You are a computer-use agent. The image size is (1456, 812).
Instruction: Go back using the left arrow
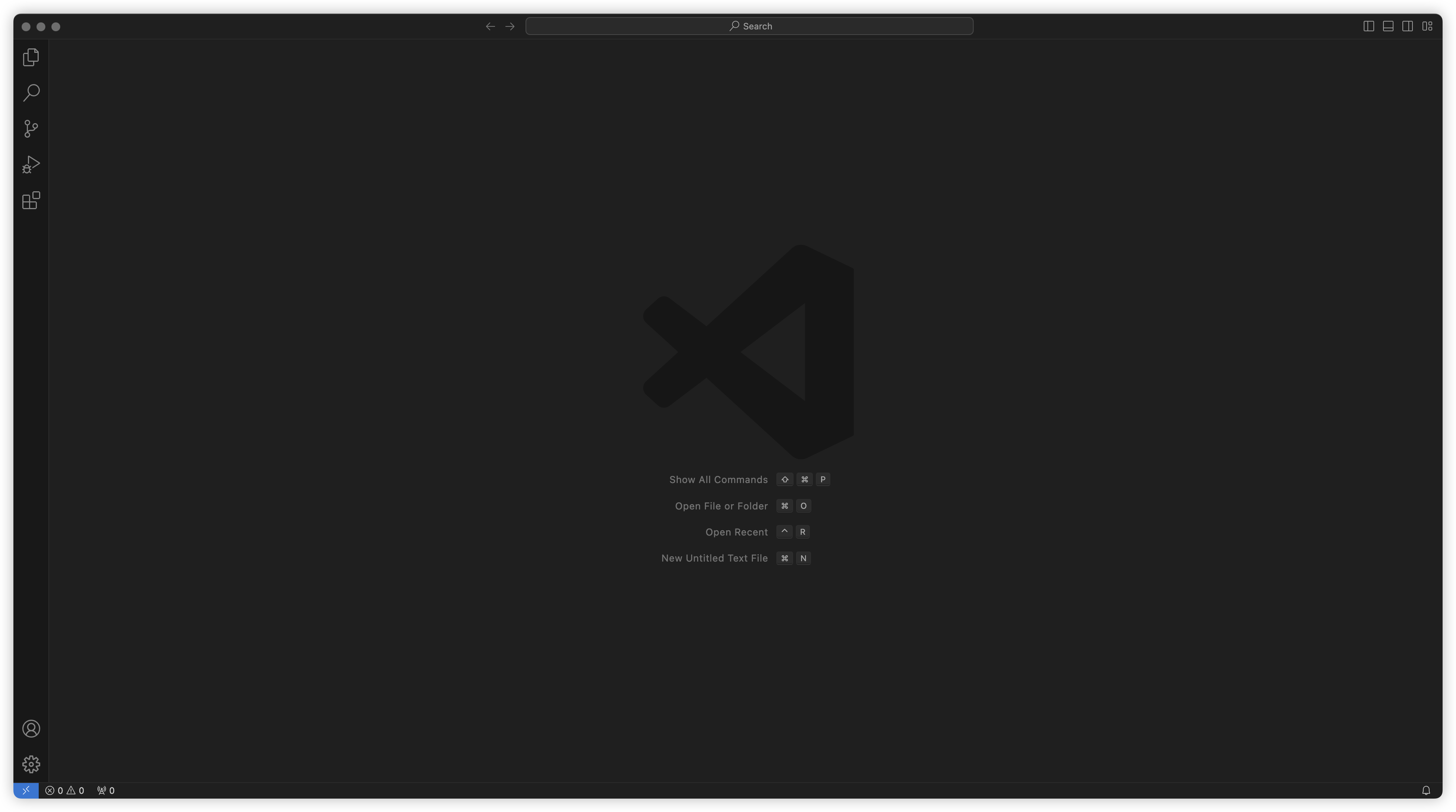click(x=490, y=26)
